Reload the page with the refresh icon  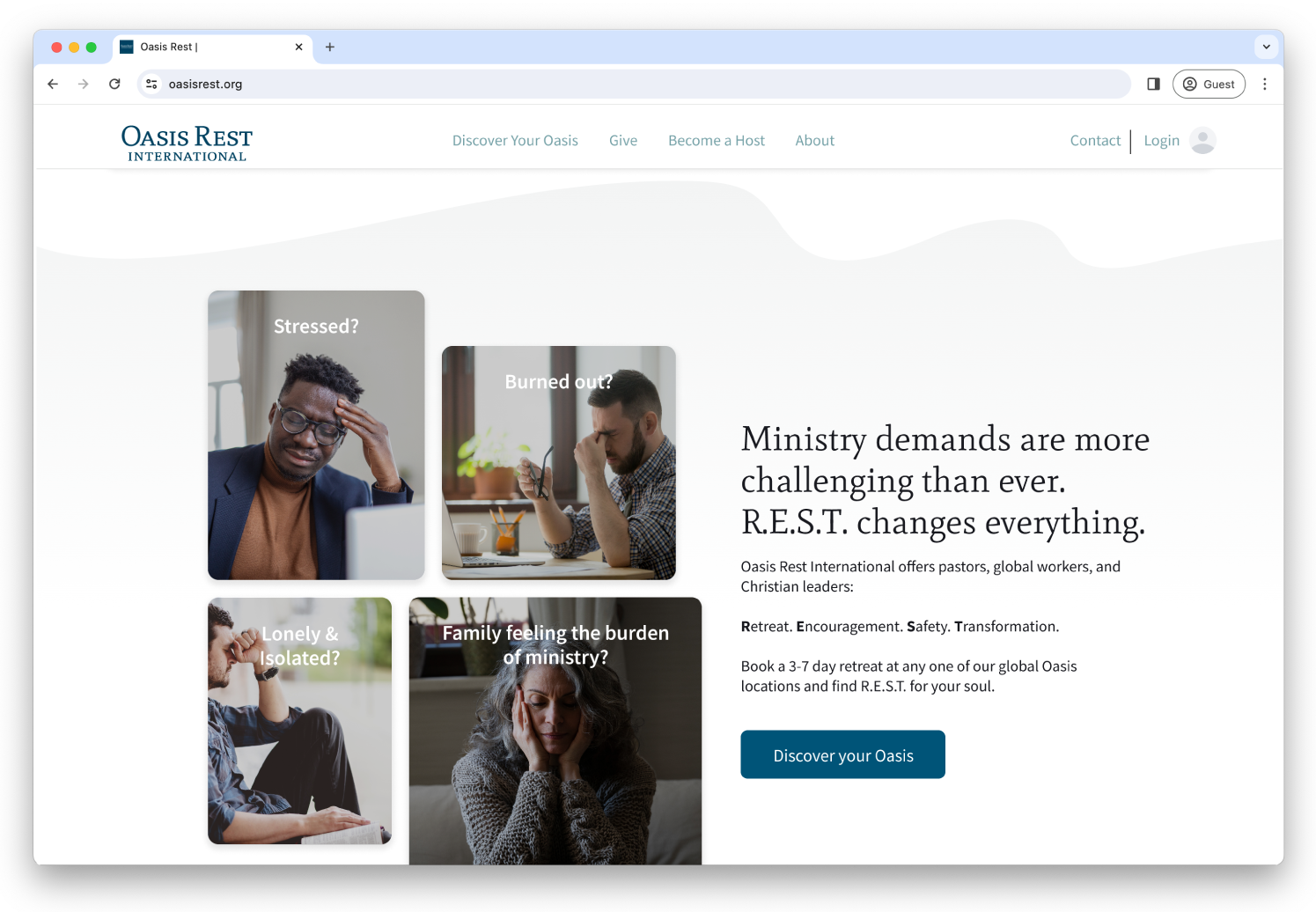114,85
